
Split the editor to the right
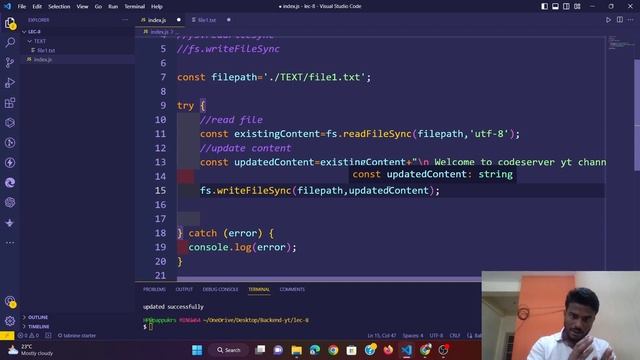tap(620, 20)
